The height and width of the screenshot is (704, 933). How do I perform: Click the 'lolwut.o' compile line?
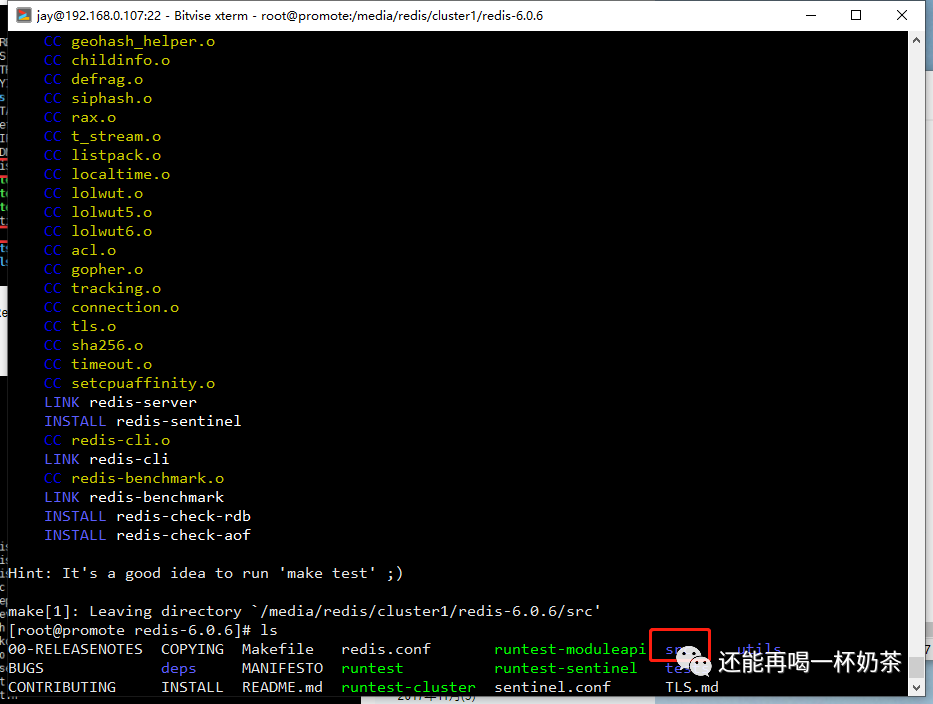pos(93,194)
